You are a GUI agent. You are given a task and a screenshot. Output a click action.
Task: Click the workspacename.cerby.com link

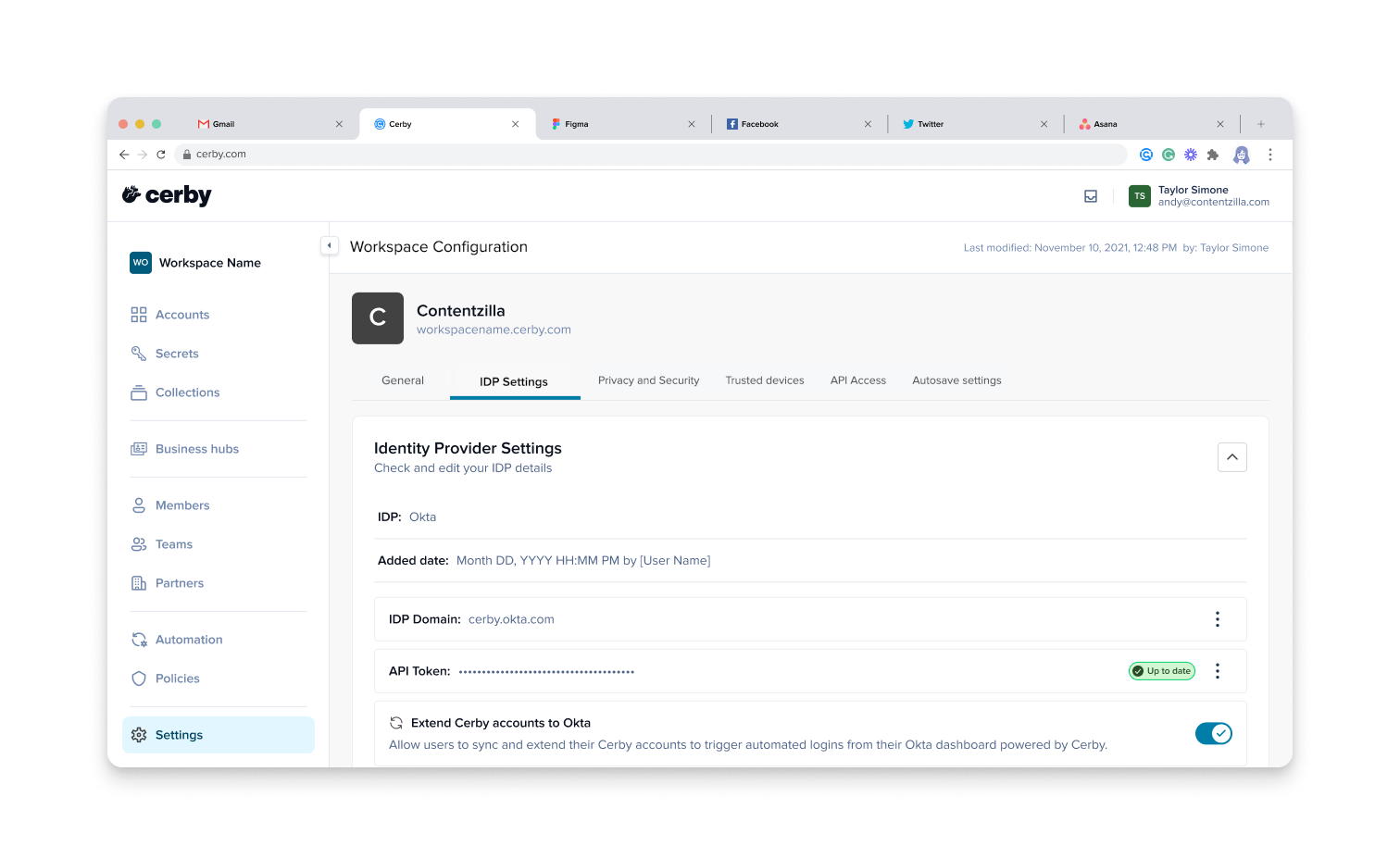pyautogui.click(x=494, y=330)
